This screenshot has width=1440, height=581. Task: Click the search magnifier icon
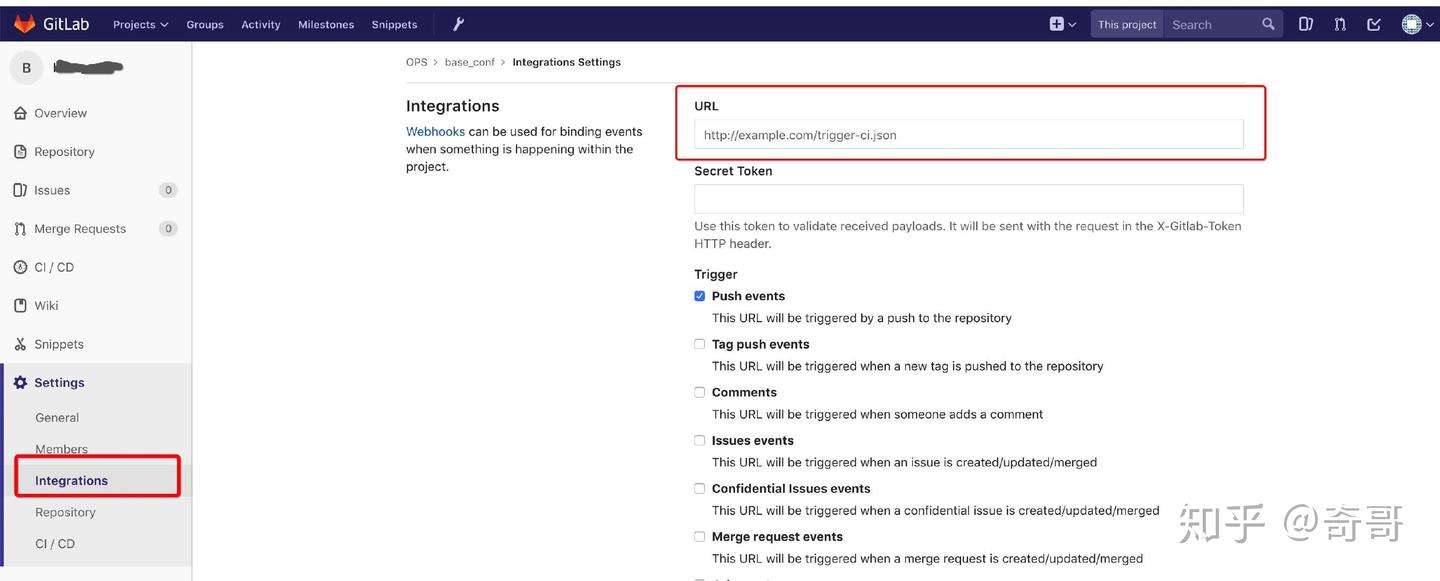1267,23
